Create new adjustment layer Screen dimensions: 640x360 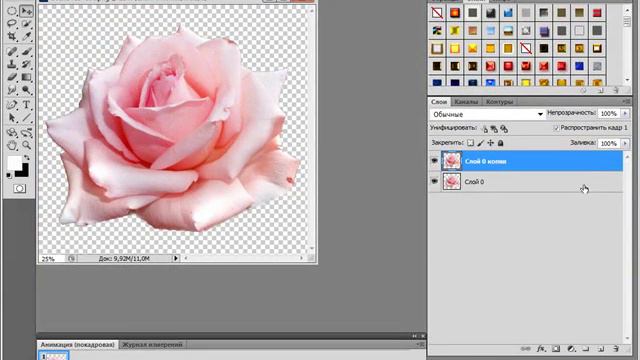pos(571,349)
